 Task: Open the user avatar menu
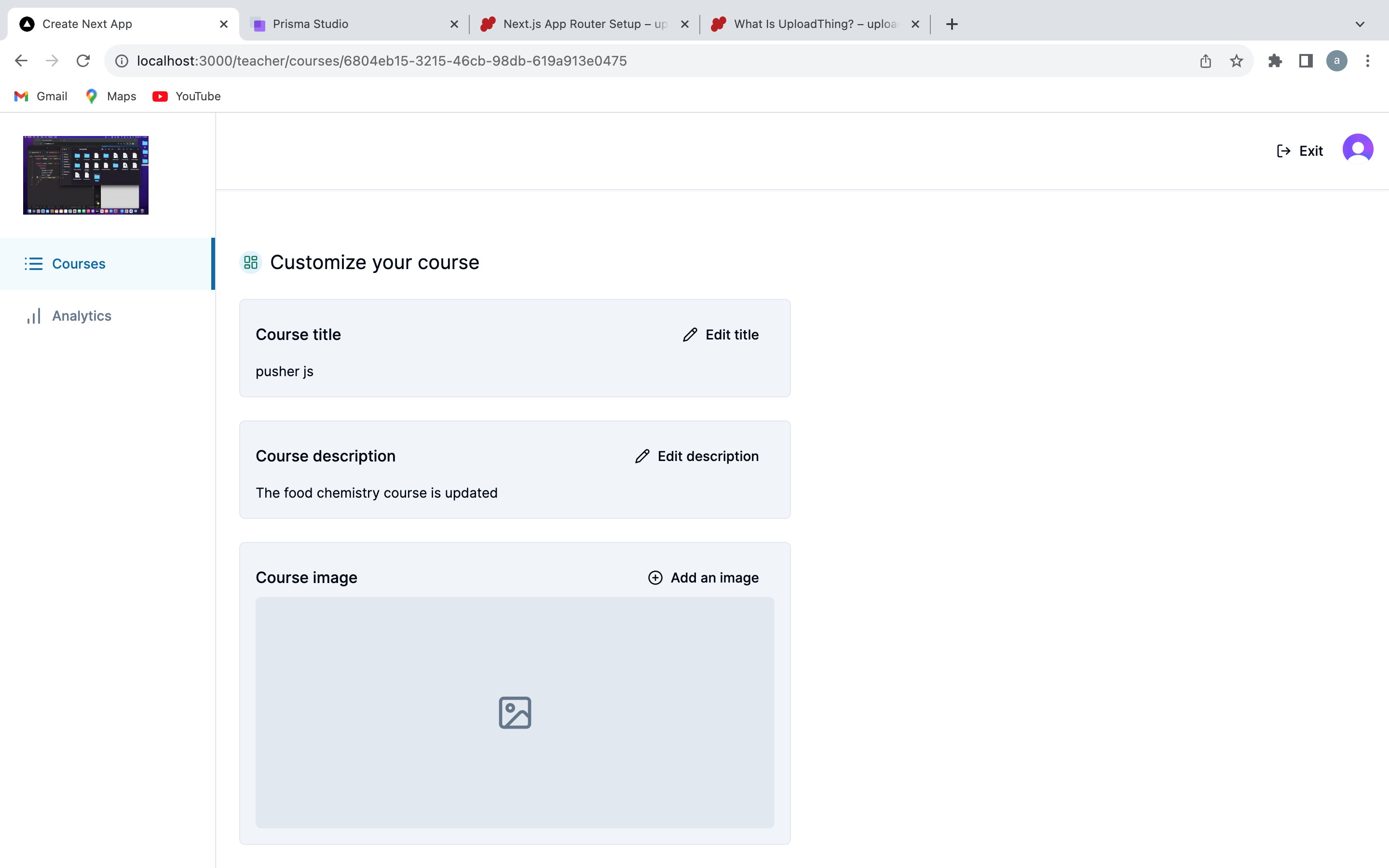[1358, 150]
